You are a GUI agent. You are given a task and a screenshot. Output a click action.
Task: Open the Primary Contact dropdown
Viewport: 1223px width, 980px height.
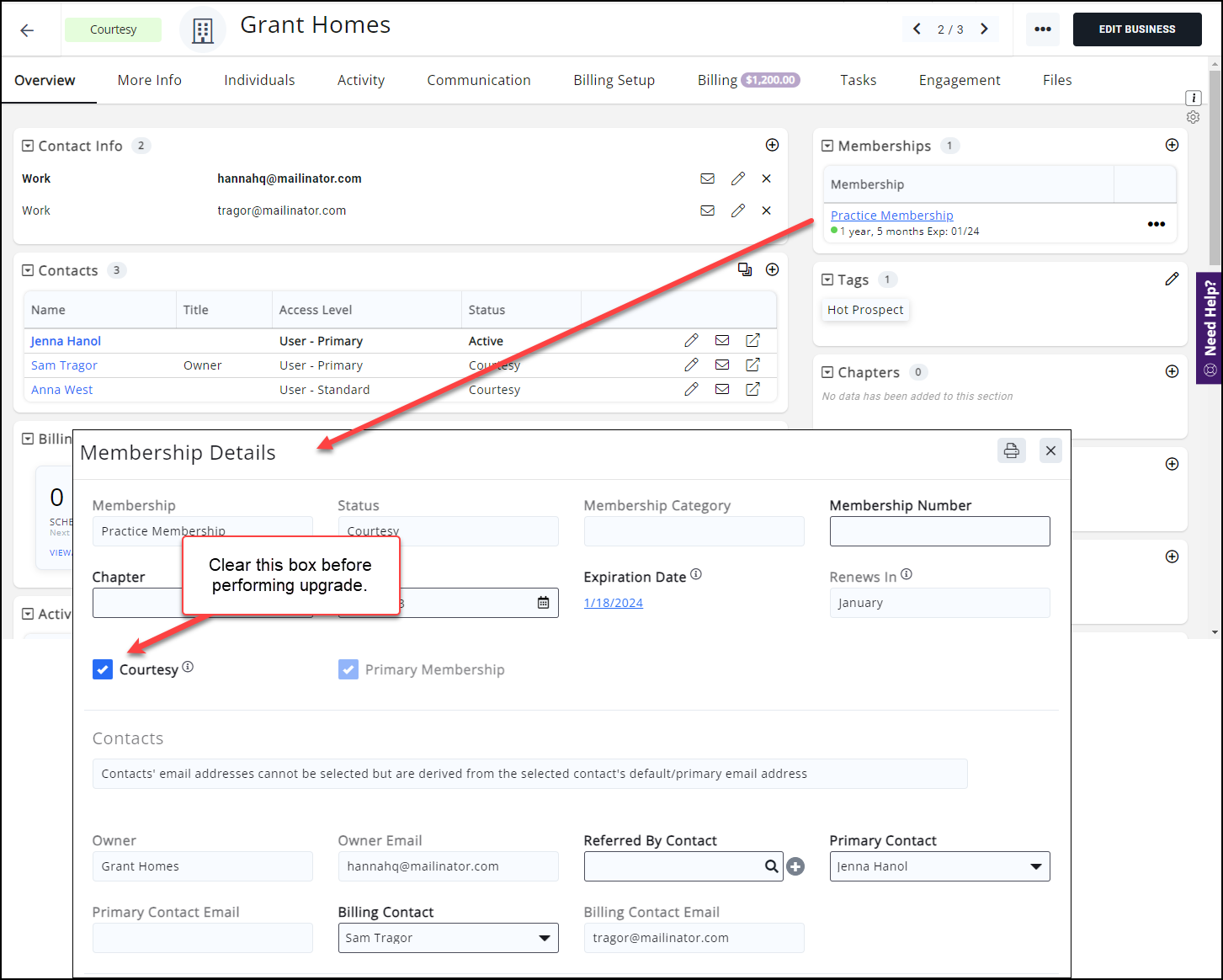tap(1035, 866)
